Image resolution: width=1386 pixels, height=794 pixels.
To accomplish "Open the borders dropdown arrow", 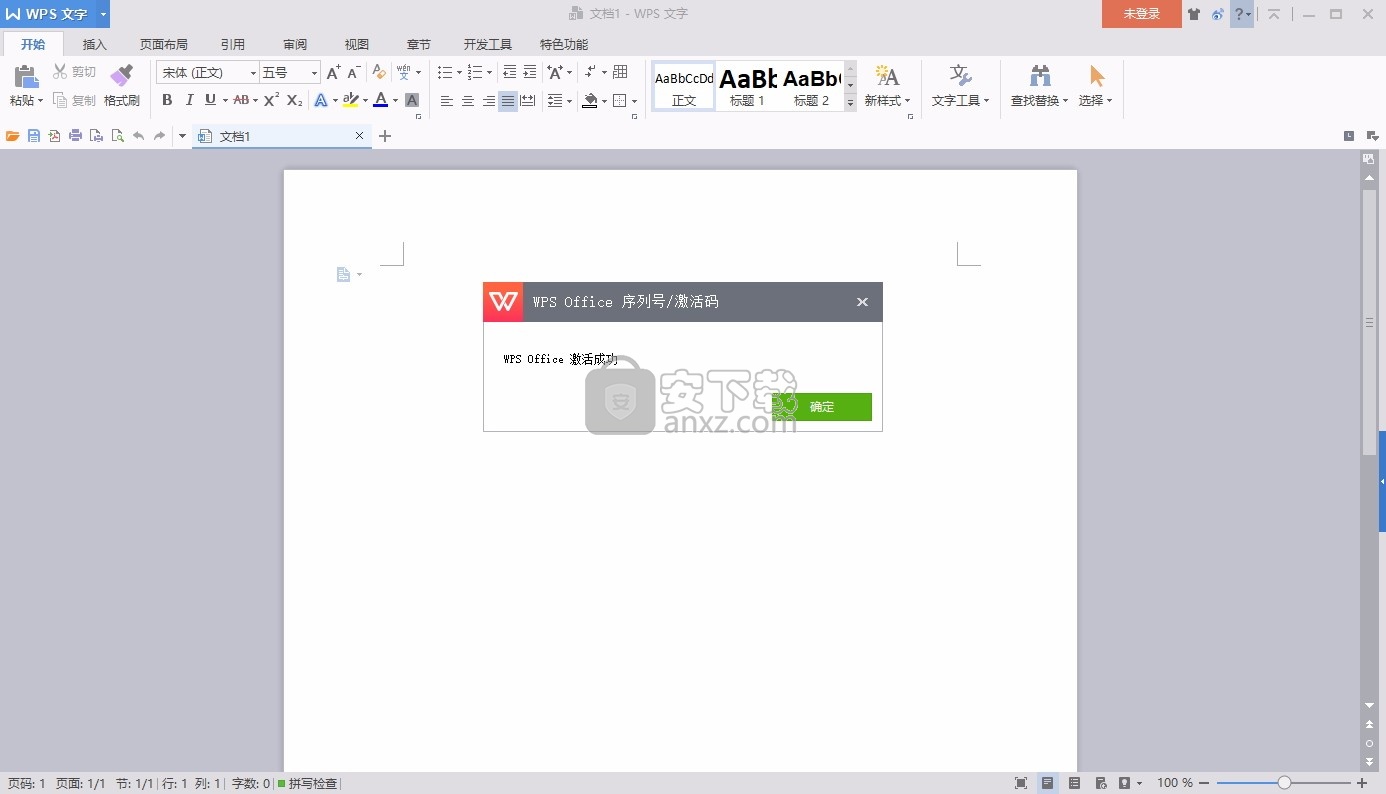I will pos(634,100).
